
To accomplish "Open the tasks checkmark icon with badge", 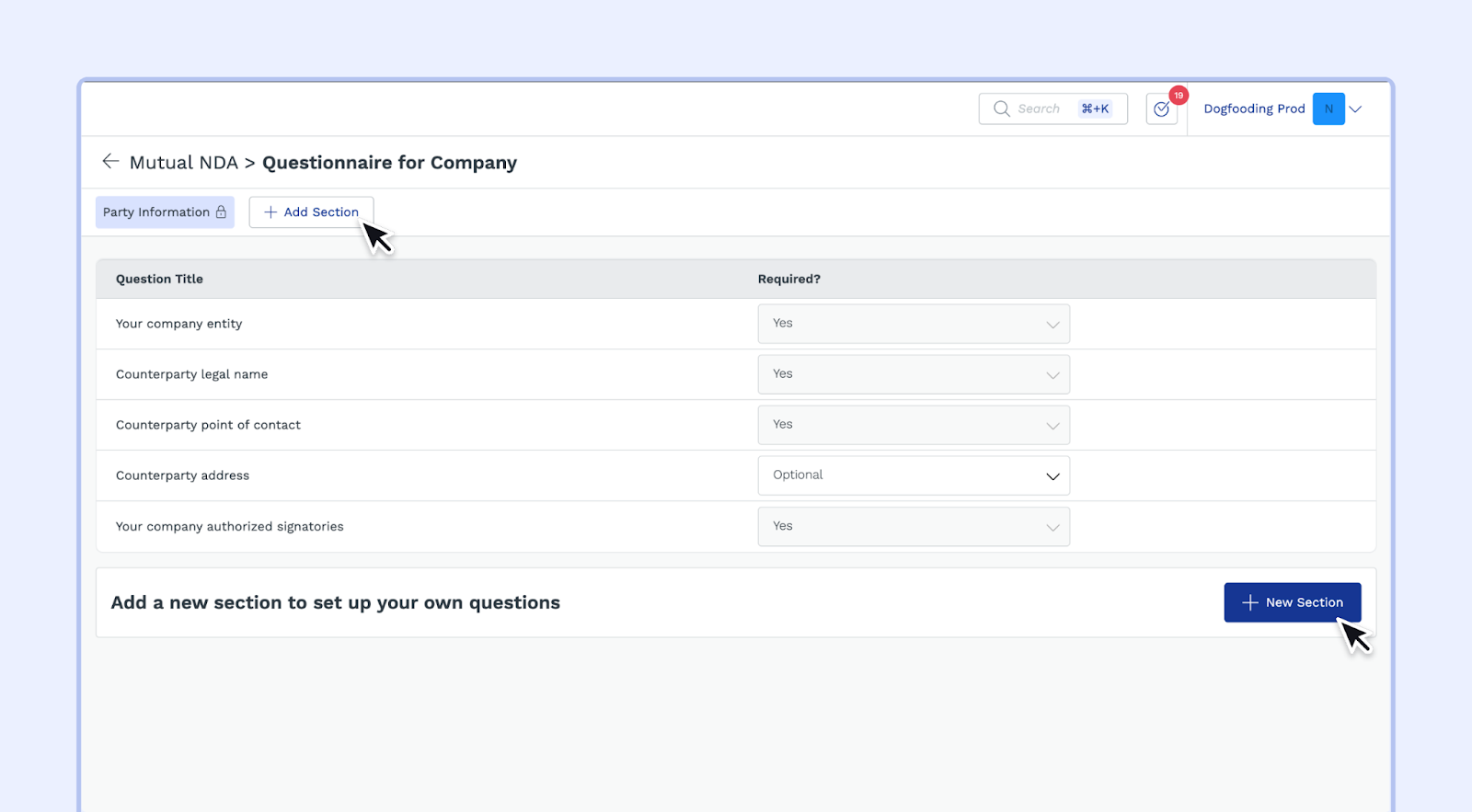I will pyautogui.click(x=1162, y=109).
